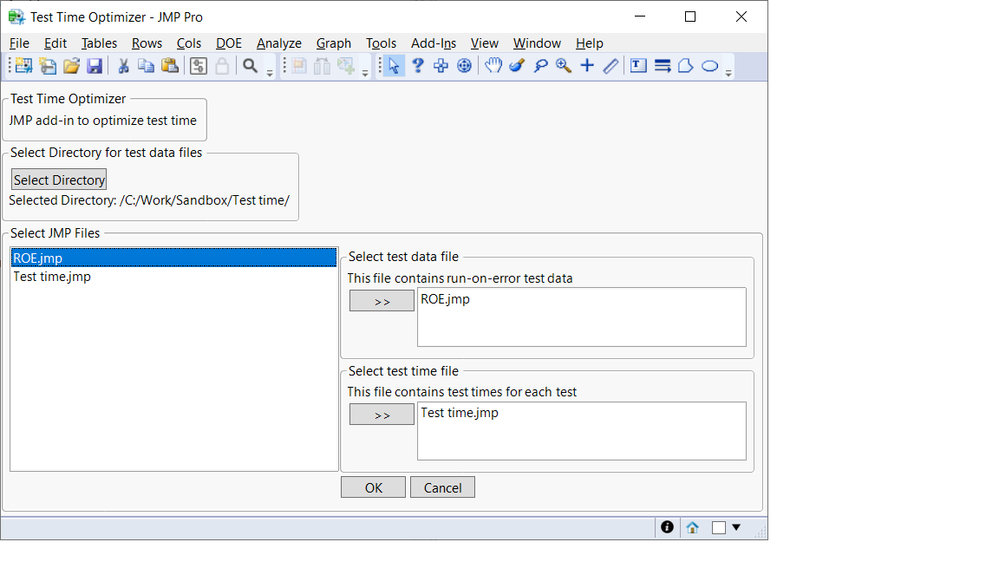Close the Test Time Optimizer window
Screen dimensions: 999x562
741,17
